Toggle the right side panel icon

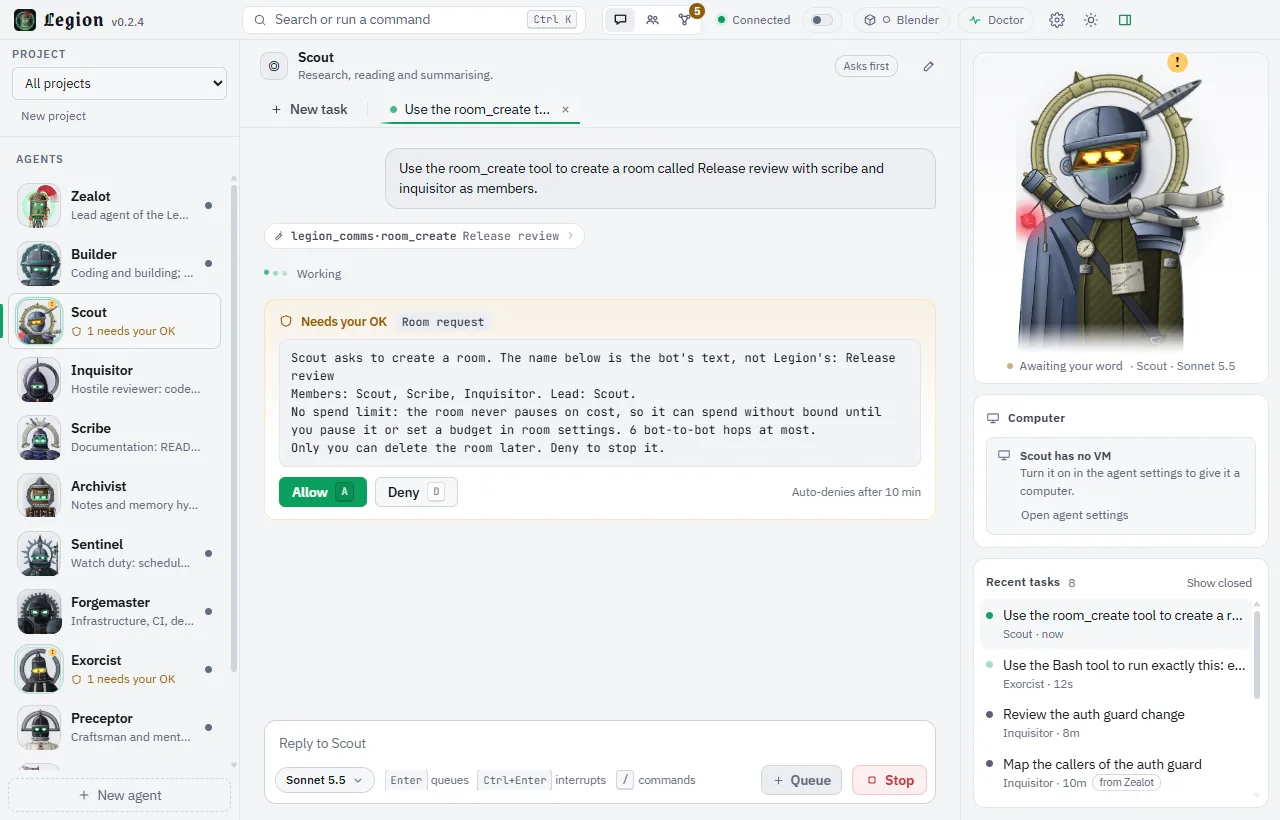(1125, 20)
